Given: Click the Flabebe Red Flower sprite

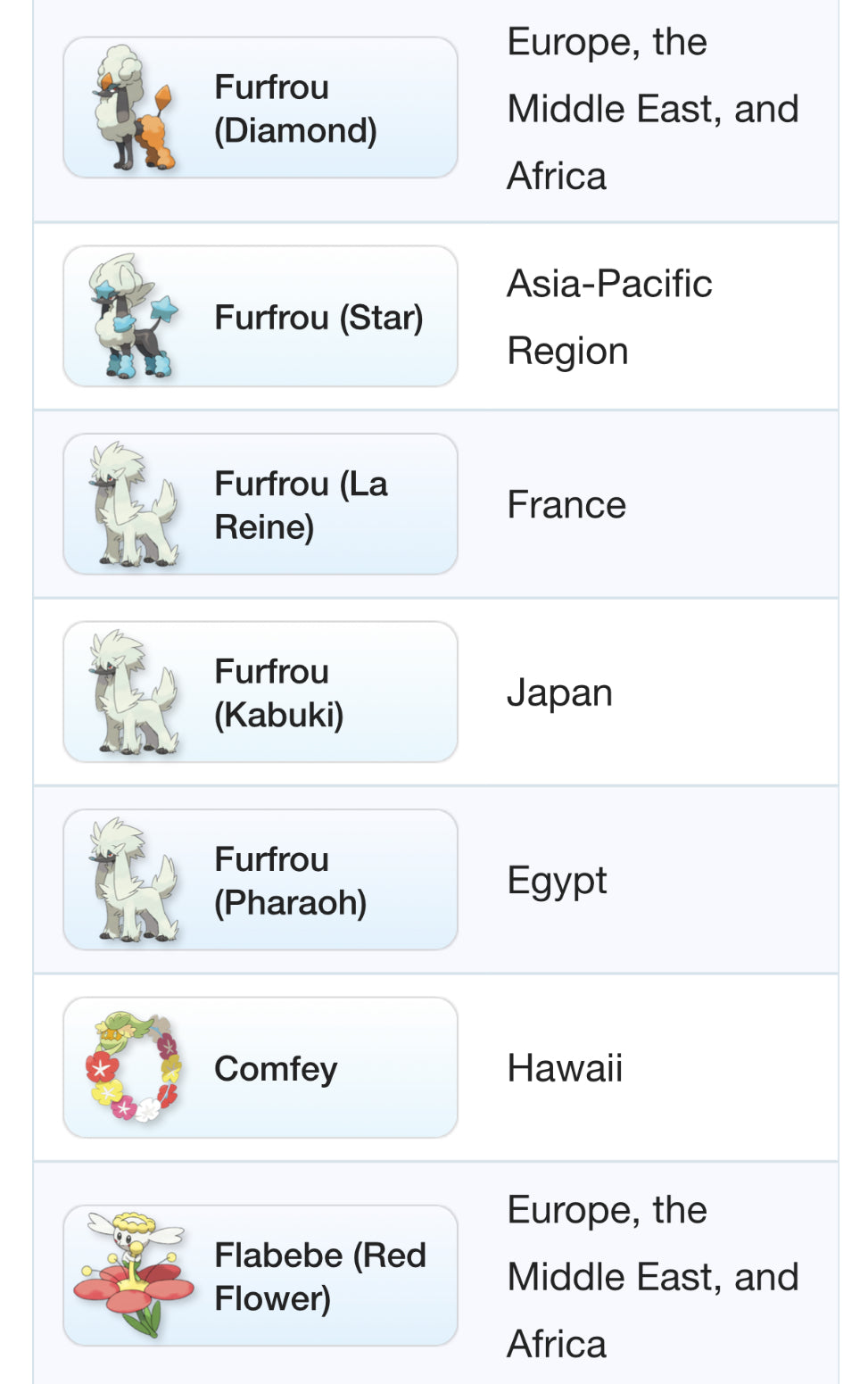Looking at the screenshot, I should (x=134, y=1275).
